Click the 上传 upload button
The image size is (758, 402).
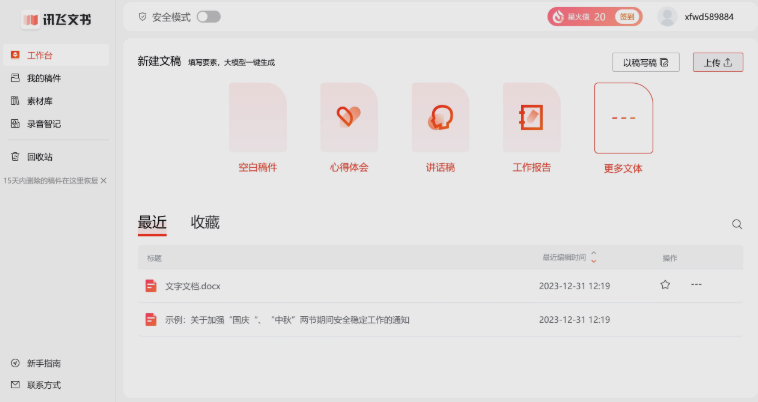click(718, 62)
